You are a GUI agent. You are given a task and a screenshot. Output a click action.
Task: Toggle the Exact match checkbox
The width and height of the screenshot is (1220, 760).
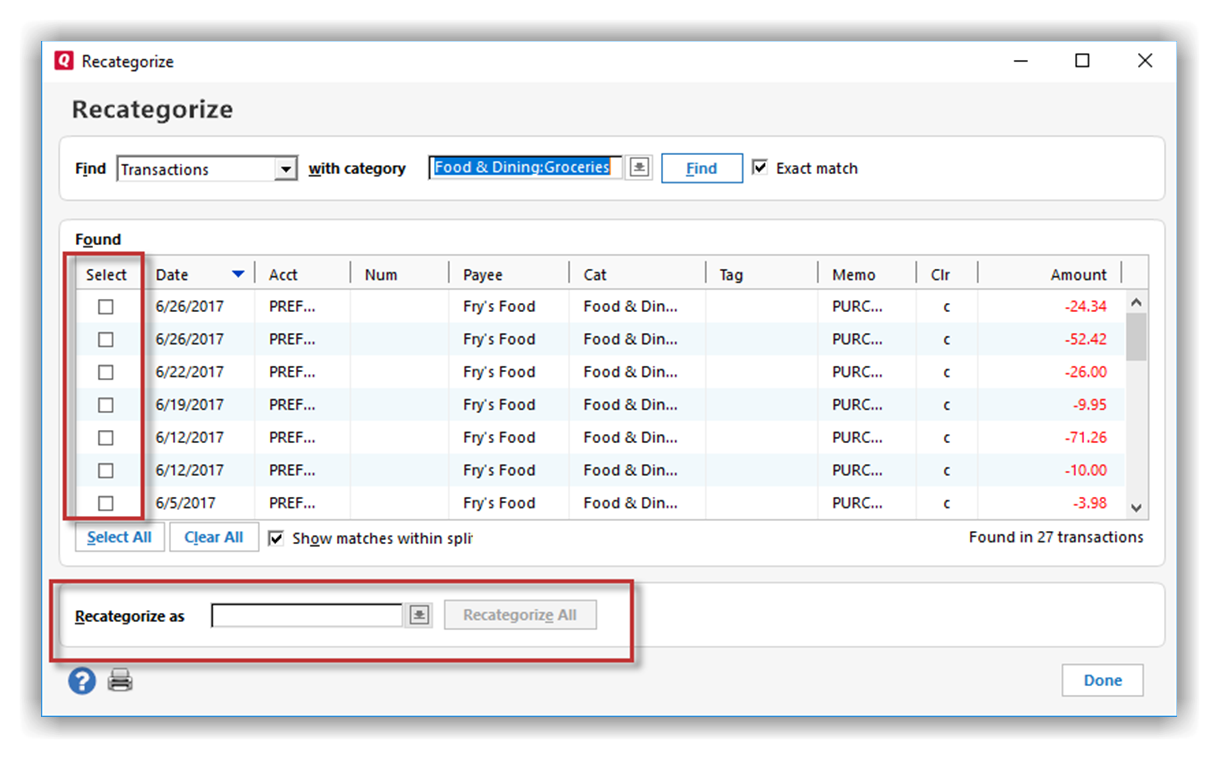point(761,168)
